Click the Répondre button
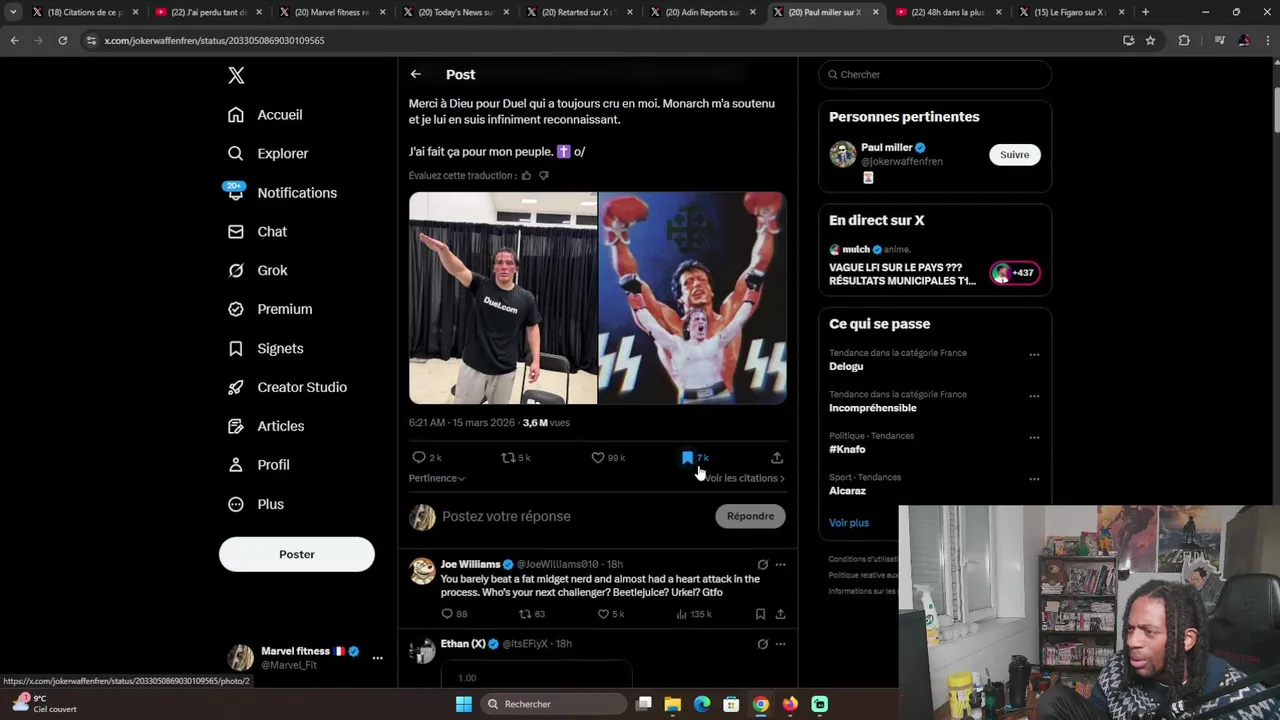 (x=750, y=517)
